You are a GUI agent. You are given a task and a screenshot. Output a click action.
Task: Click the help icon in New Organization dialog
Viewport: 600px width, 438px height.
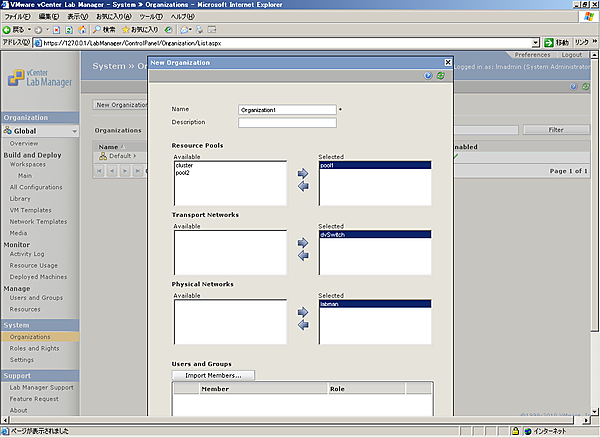[x=428, y=75]
